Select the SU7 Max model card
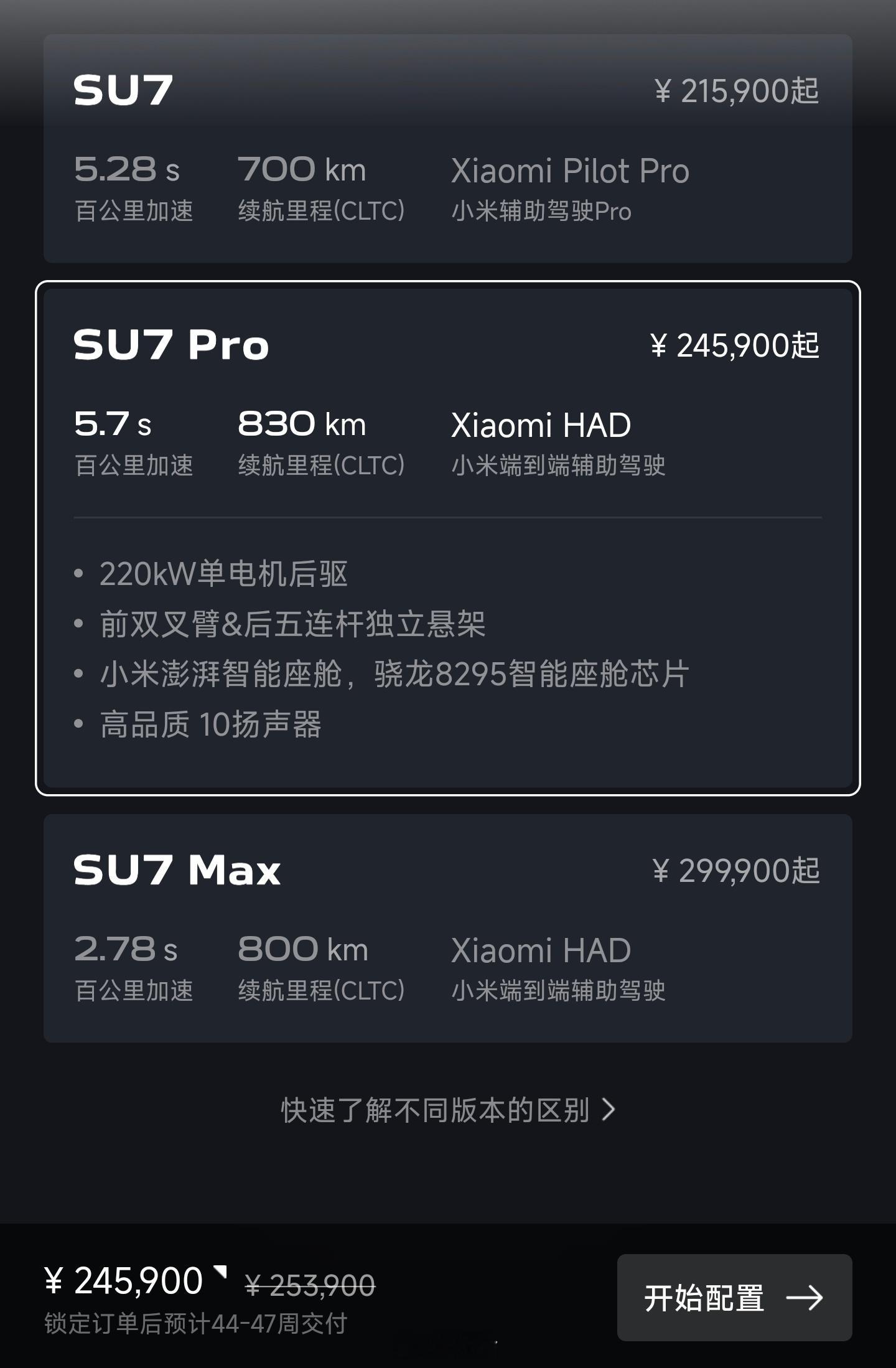The width and height of the screenshot is (896, 1368). coord(447,928)
